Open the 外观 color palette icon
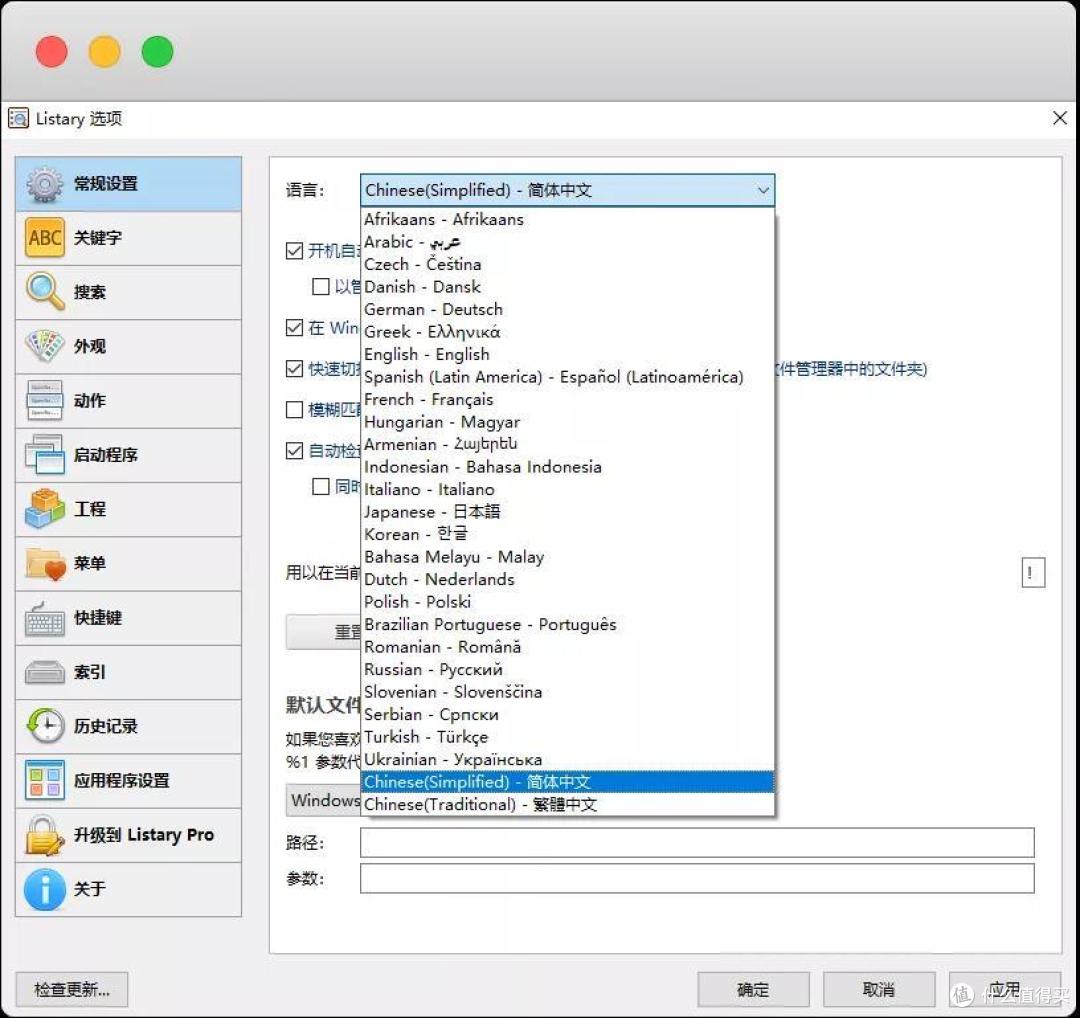Image resolution: width=1080 pixels, height=1018 pixels. tap(45, 346)
